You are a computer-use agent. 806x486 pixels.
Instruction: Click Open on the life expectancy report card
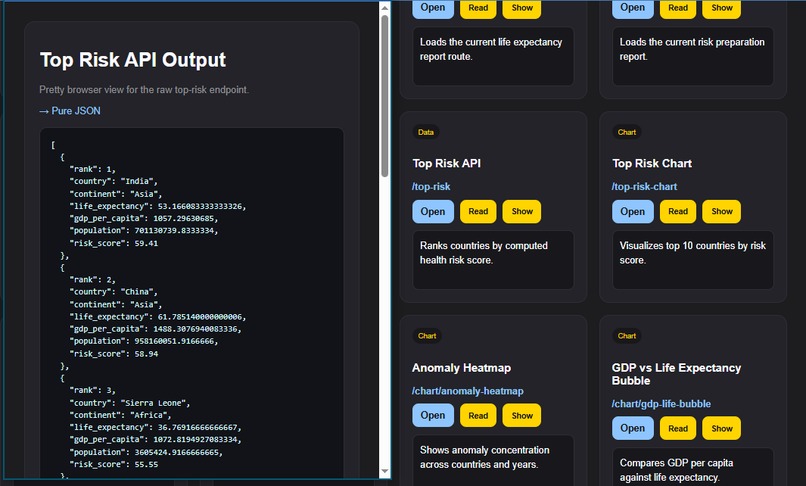click(433, 8)
